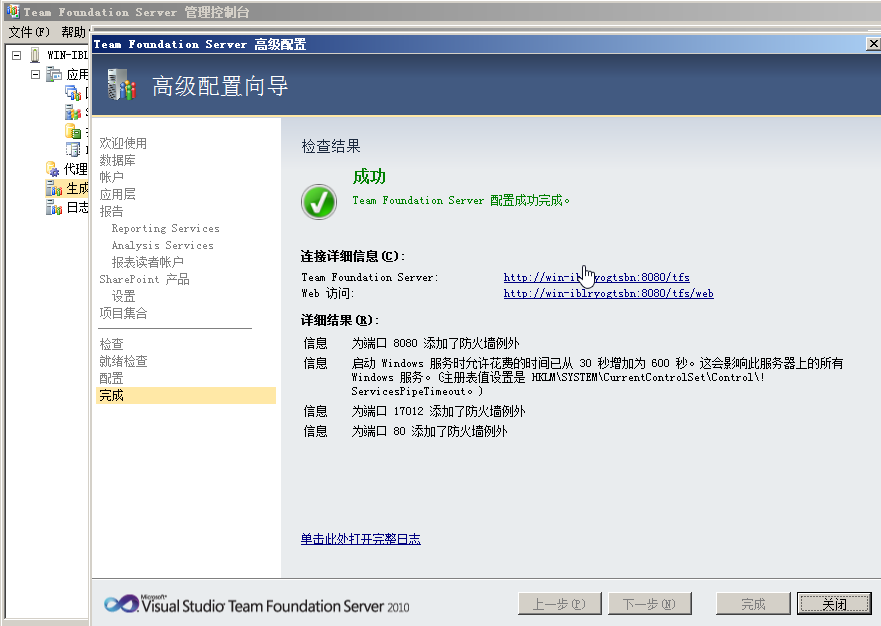Select the 项目集合 wizard step

point(123,313)
